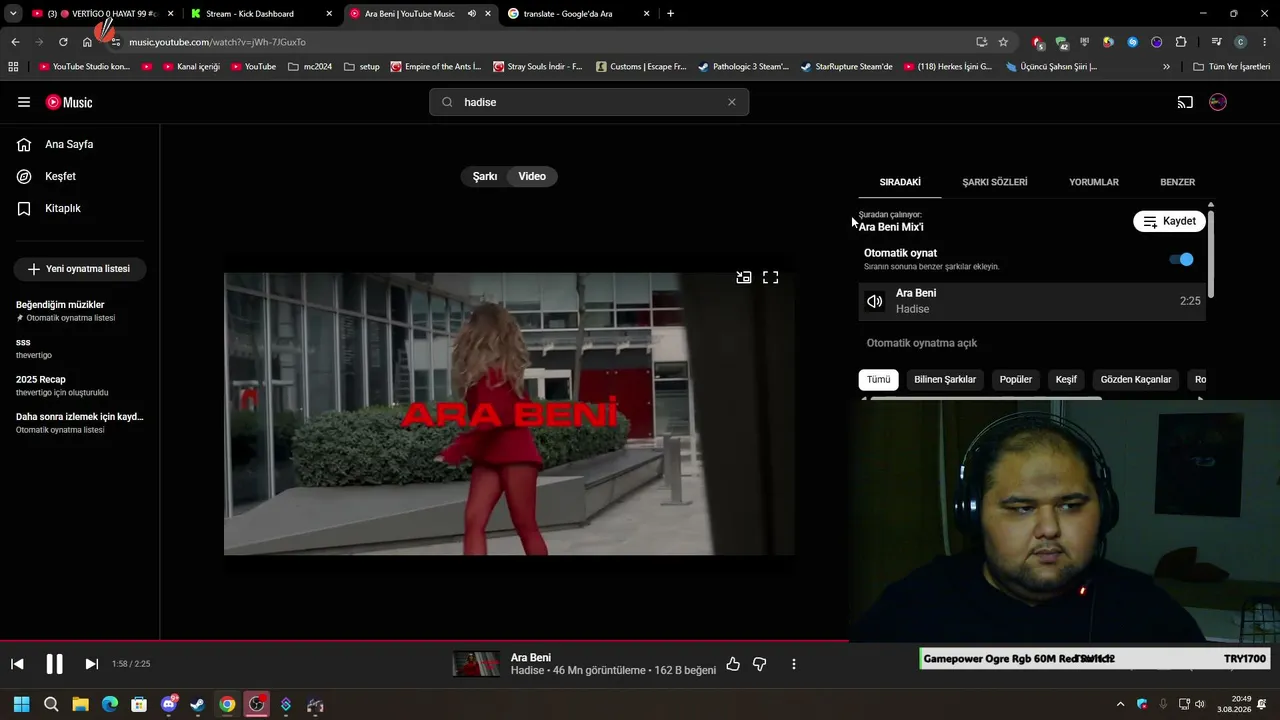This screenshot has width=1280, height=720.
Task: Open Daha sonra izlemek için kaydedilenler playlist
Action: pyautogui.click(x=80, y=423)
